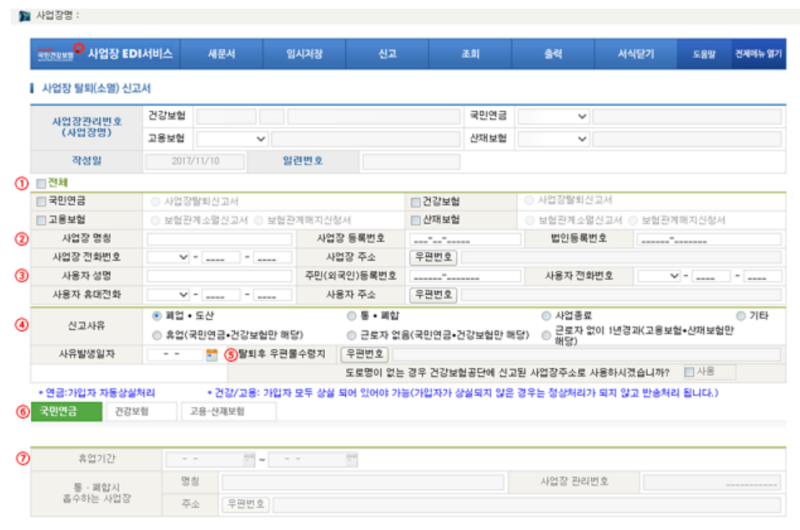Select 근로자 없이 1년경과 radio

[546, 335]
